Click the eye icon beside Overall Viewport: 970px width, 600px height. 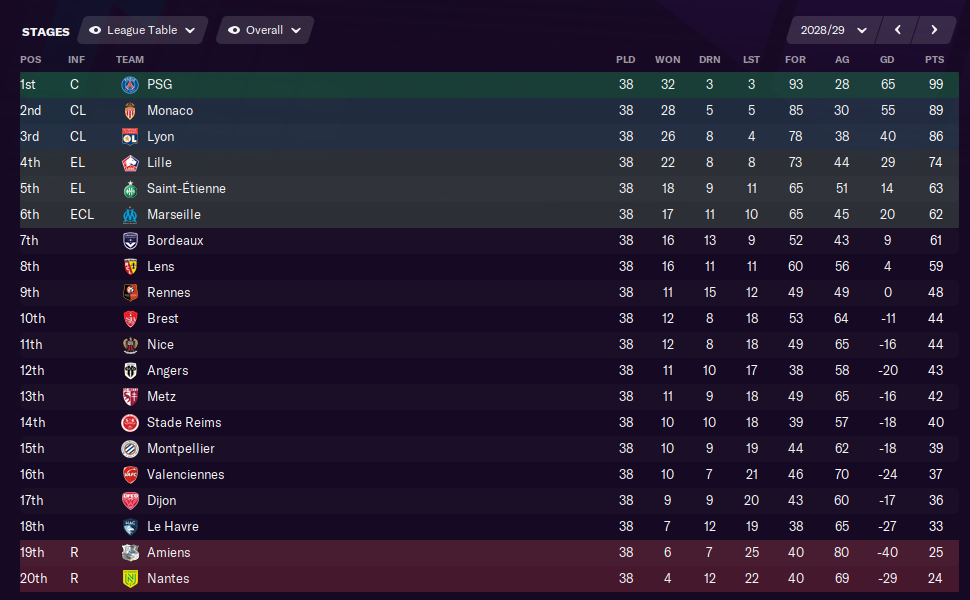pyautogui.click(x=234, y=30)
